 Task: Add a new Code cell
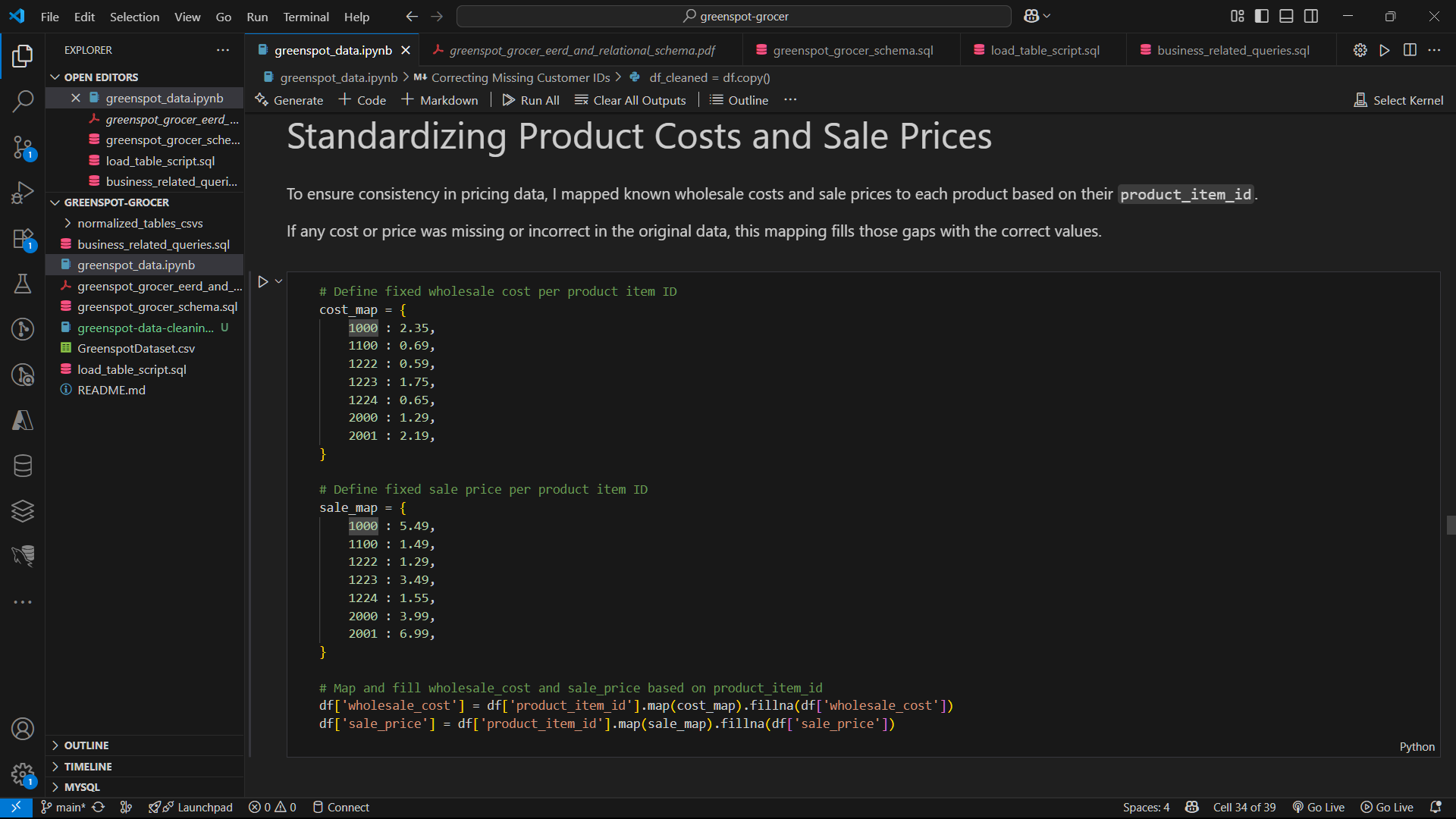pyautogui.click(x=362, y=100)
